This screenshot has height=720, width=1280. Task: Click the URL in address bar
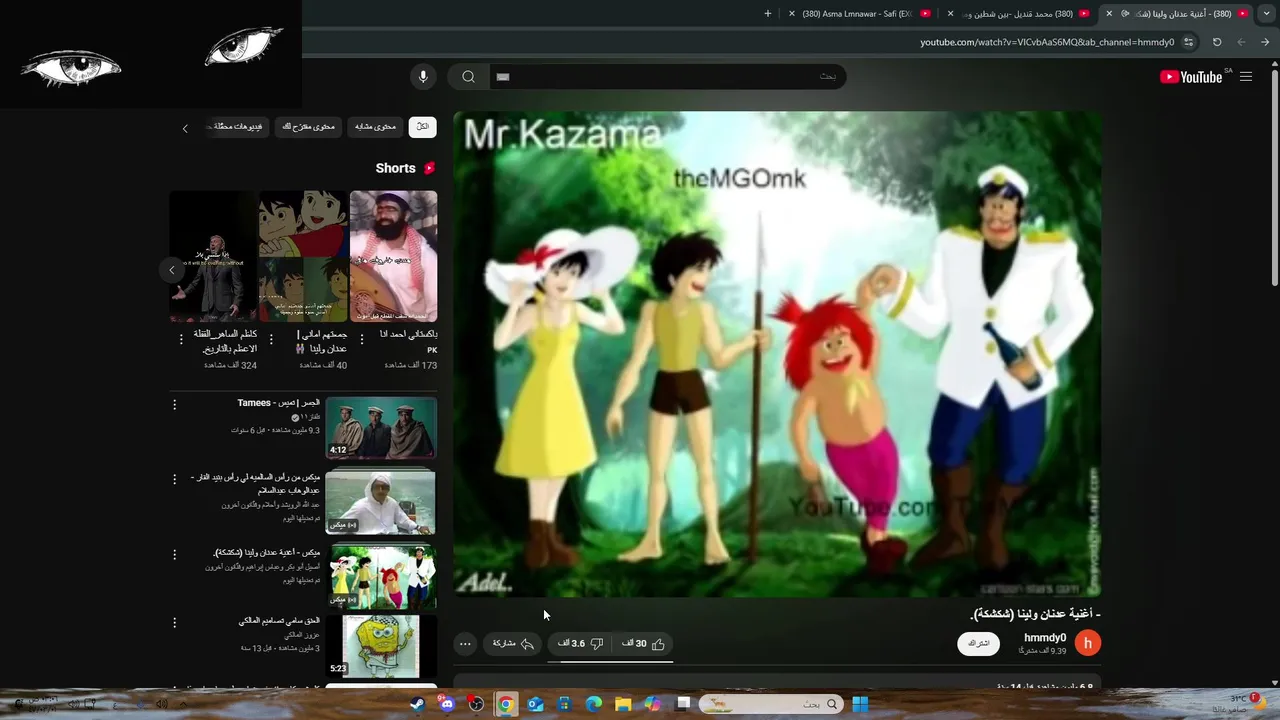[1047, 42]
